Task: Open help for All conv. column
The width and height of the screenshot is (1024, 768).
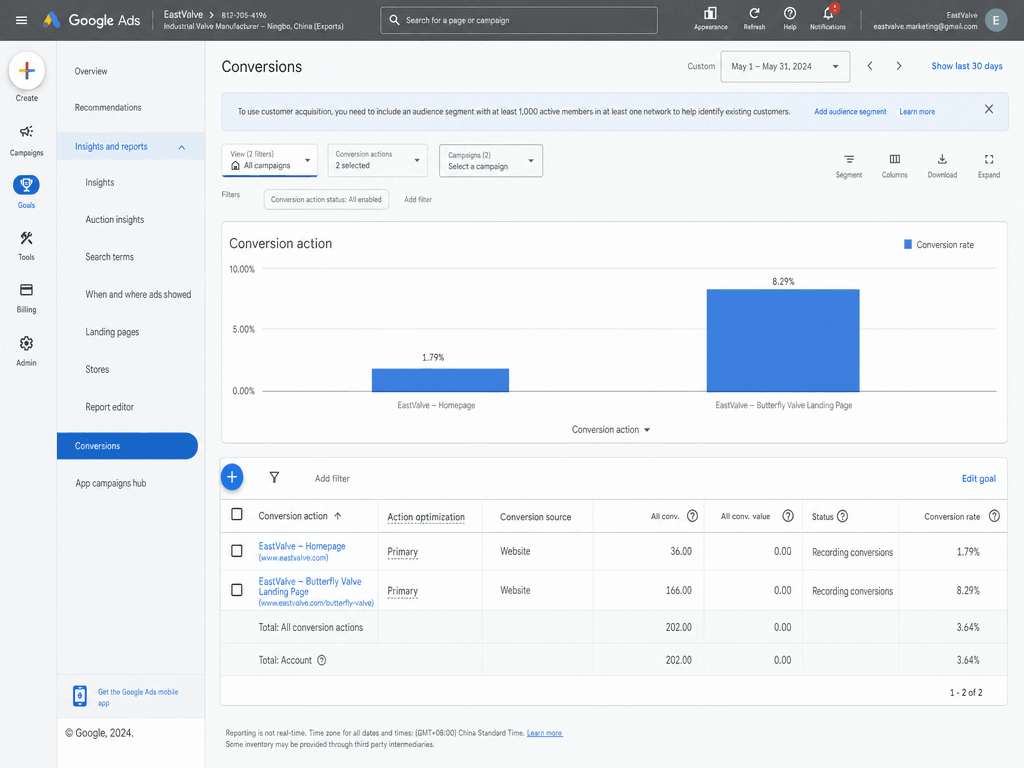Action: coord(692,516)
